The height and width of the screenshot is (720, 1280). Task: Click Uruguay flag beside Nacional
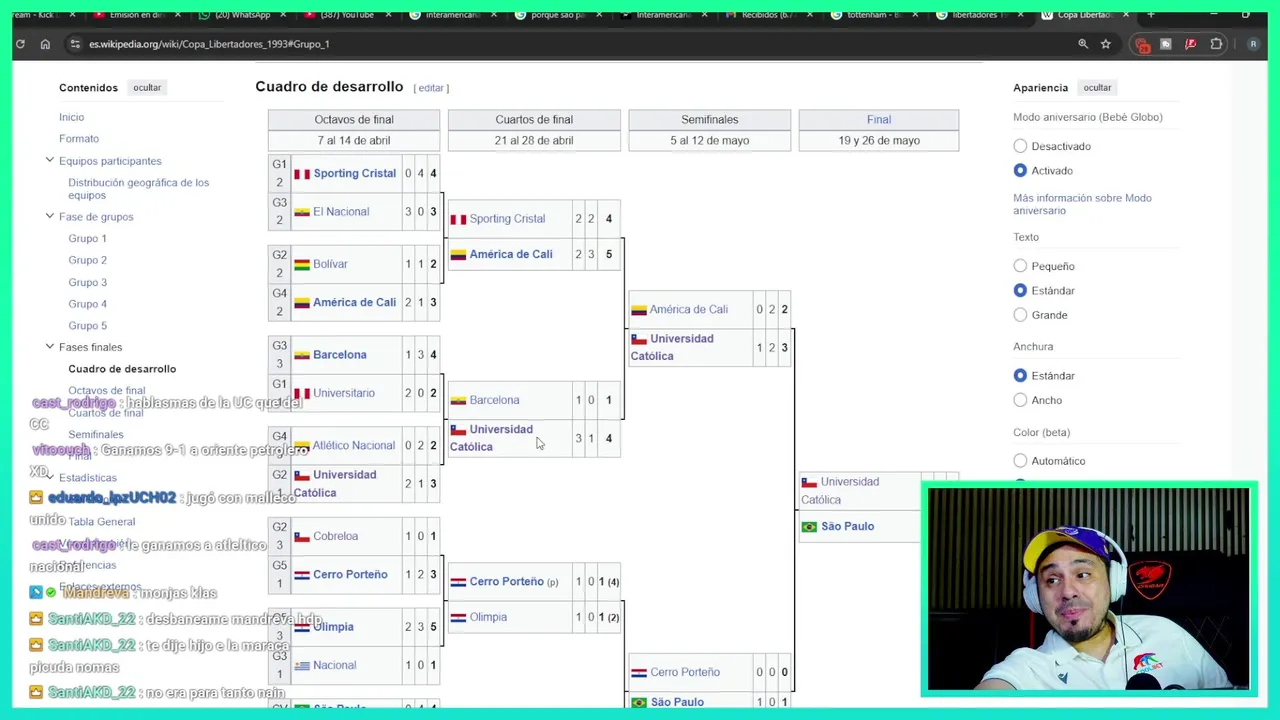pyautogui.click(x=301, y=665)
